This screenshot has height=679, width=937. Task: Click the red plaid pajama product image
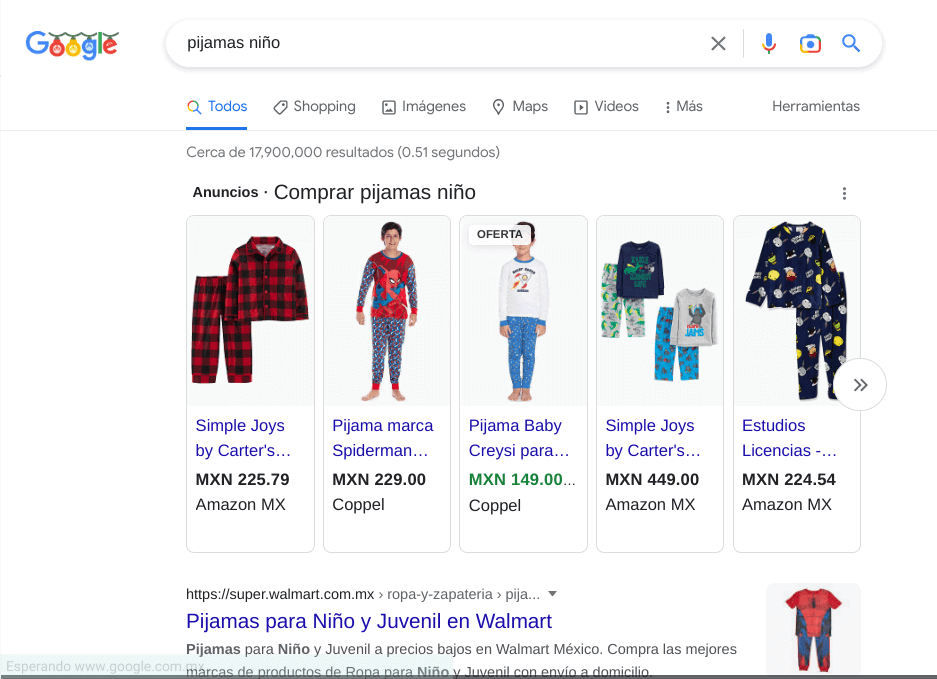point(250,310)
